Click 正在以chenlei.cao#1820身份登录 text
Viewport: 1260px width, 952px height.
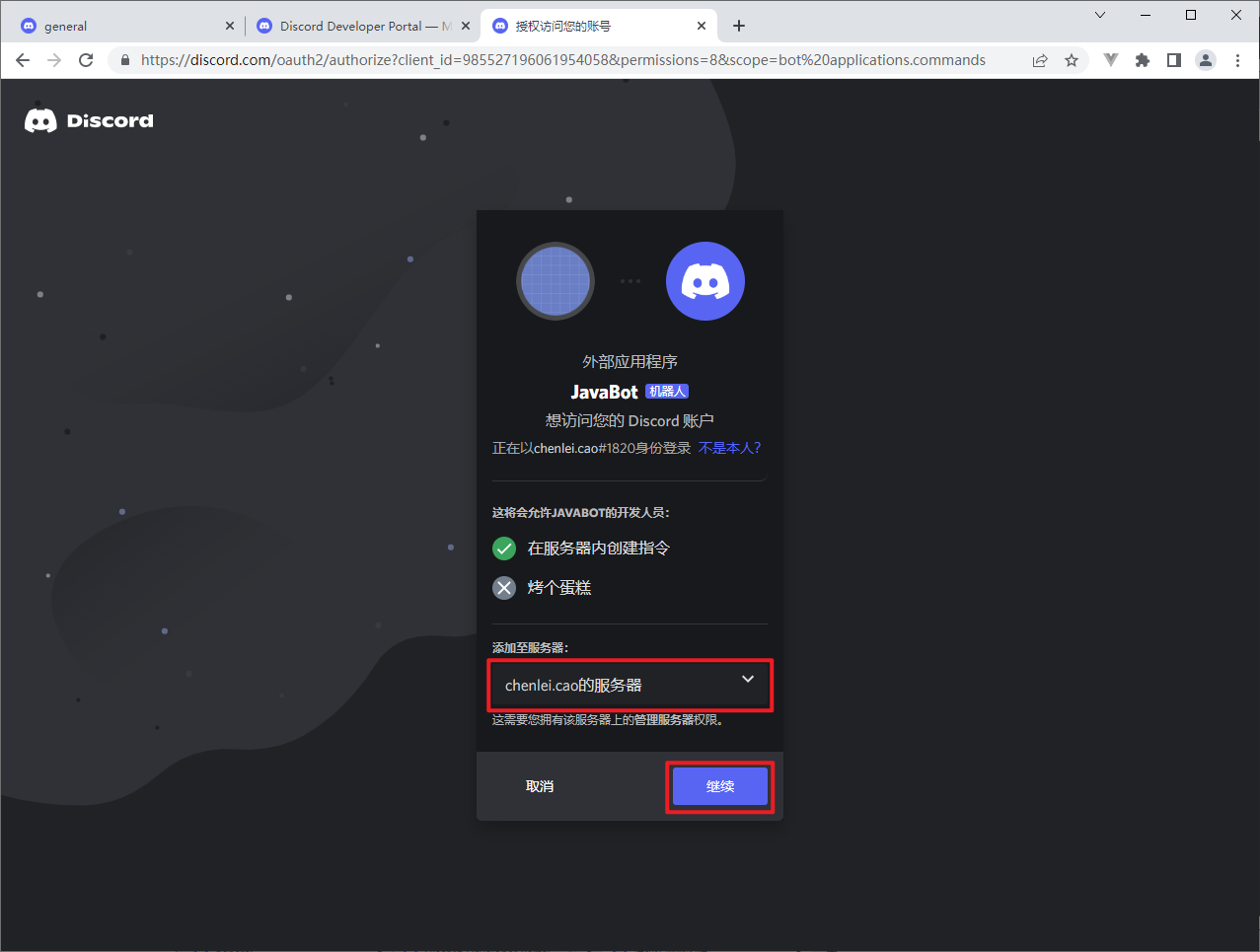click(x=591, y=448)
